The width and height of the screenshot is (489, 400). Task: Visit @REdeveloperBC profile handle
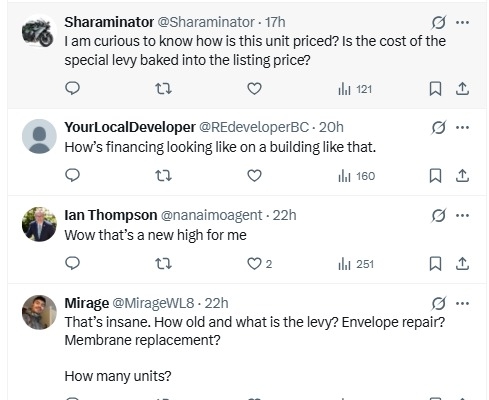pos(254,127)
